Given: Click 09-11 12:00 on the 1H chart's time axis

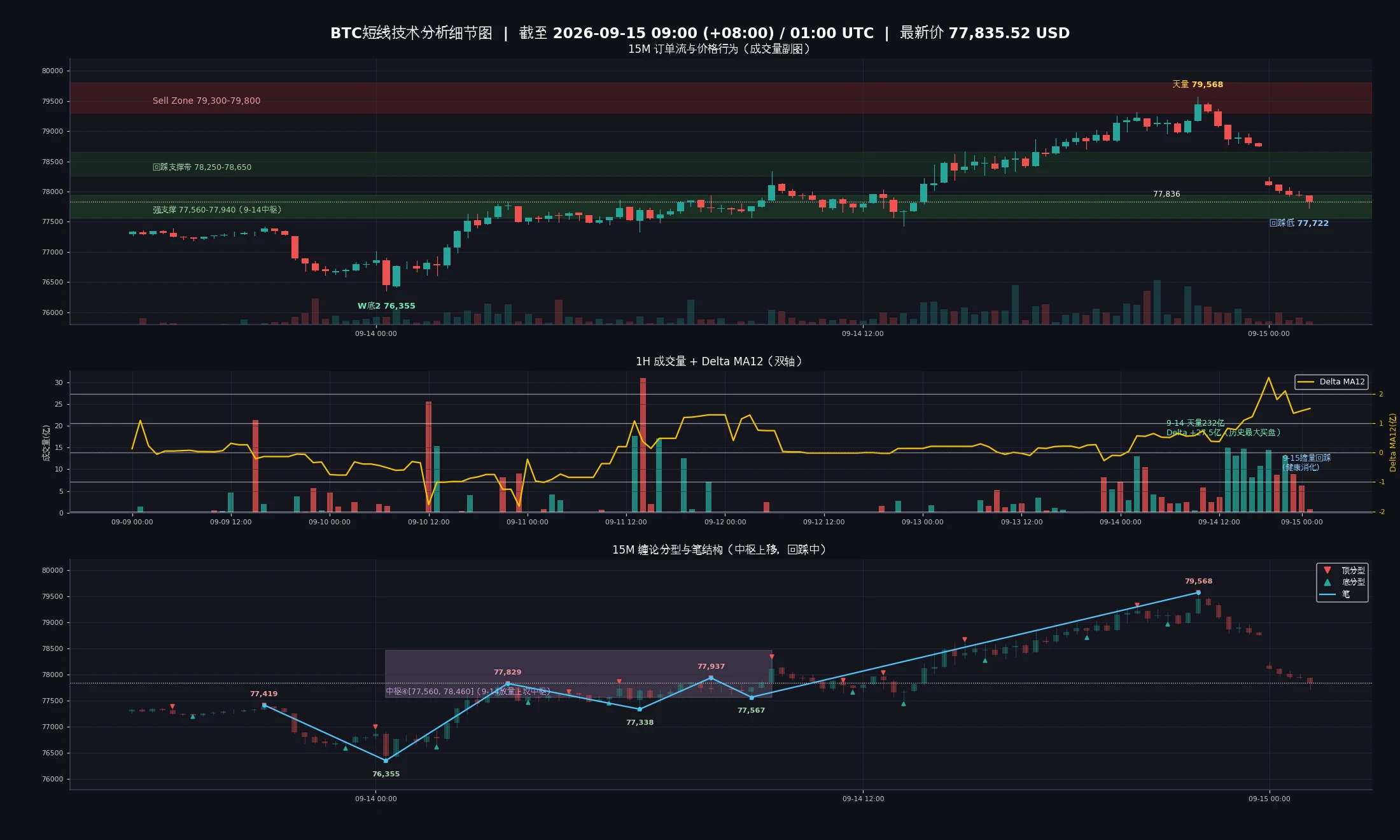Looking at the screenshot, I should coord(626,522).
